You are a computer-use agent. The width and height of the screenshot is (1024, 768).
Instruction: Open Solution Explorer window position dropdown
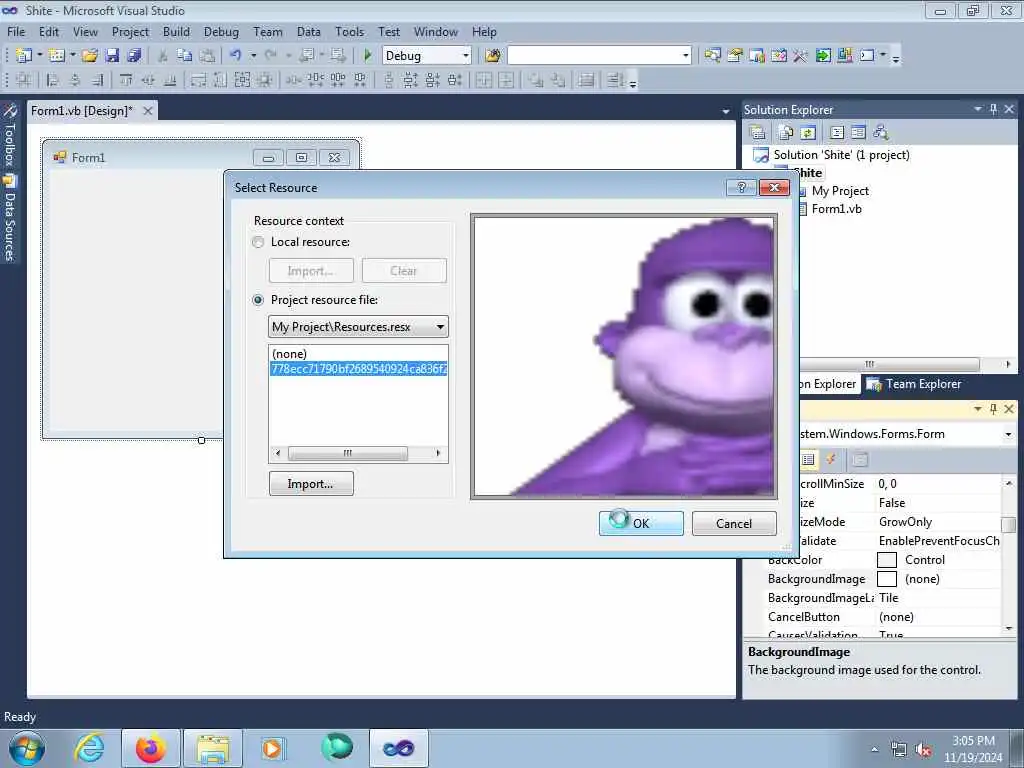(x=978, y=109)
